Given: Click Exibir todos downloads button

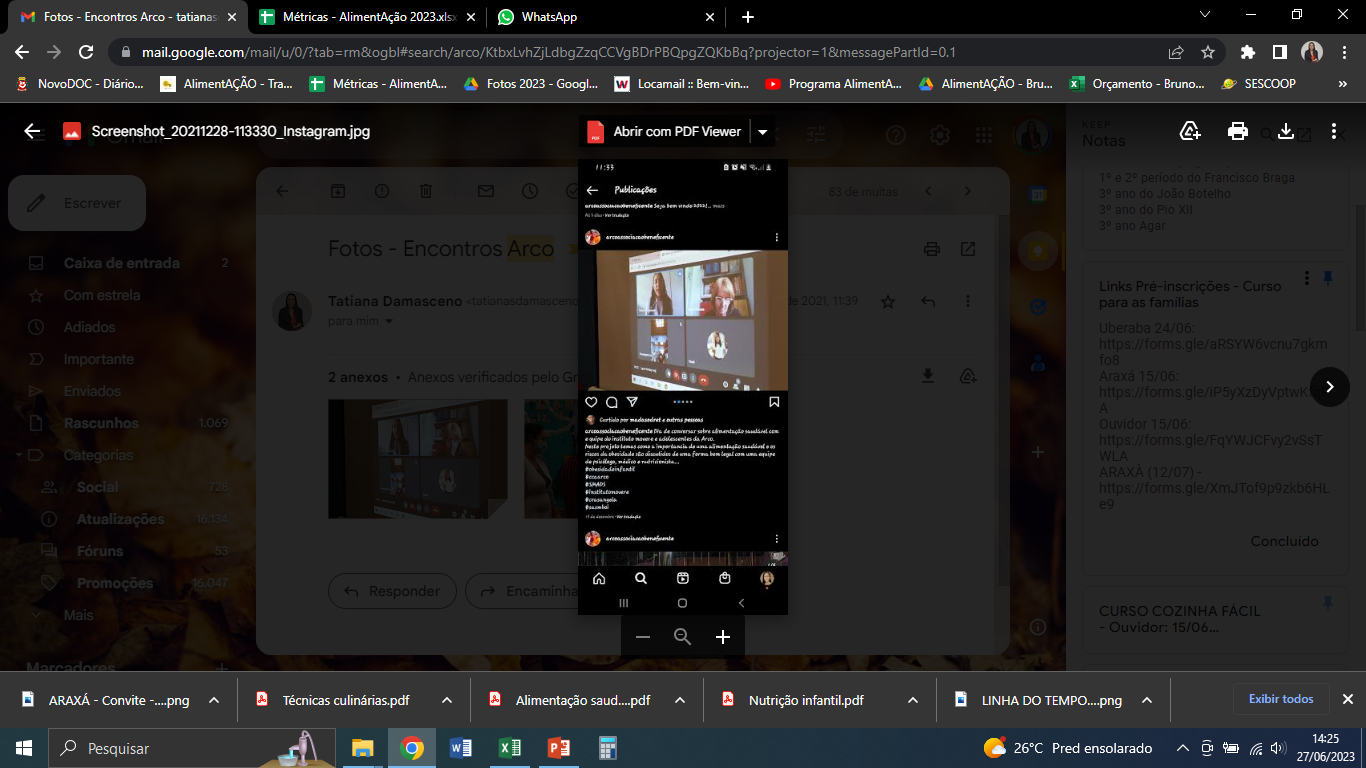Looking at the screenshot, I should [x=1281, y=699].
